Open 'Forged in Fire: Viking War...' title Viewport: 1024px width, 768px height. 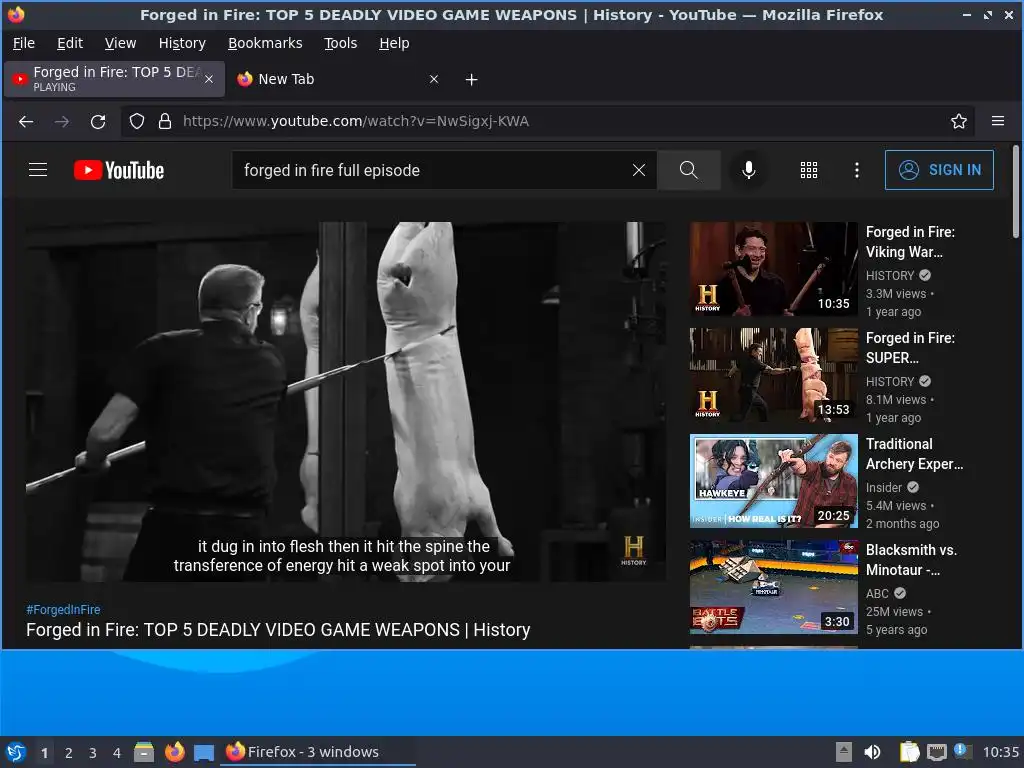coord(910,242)
